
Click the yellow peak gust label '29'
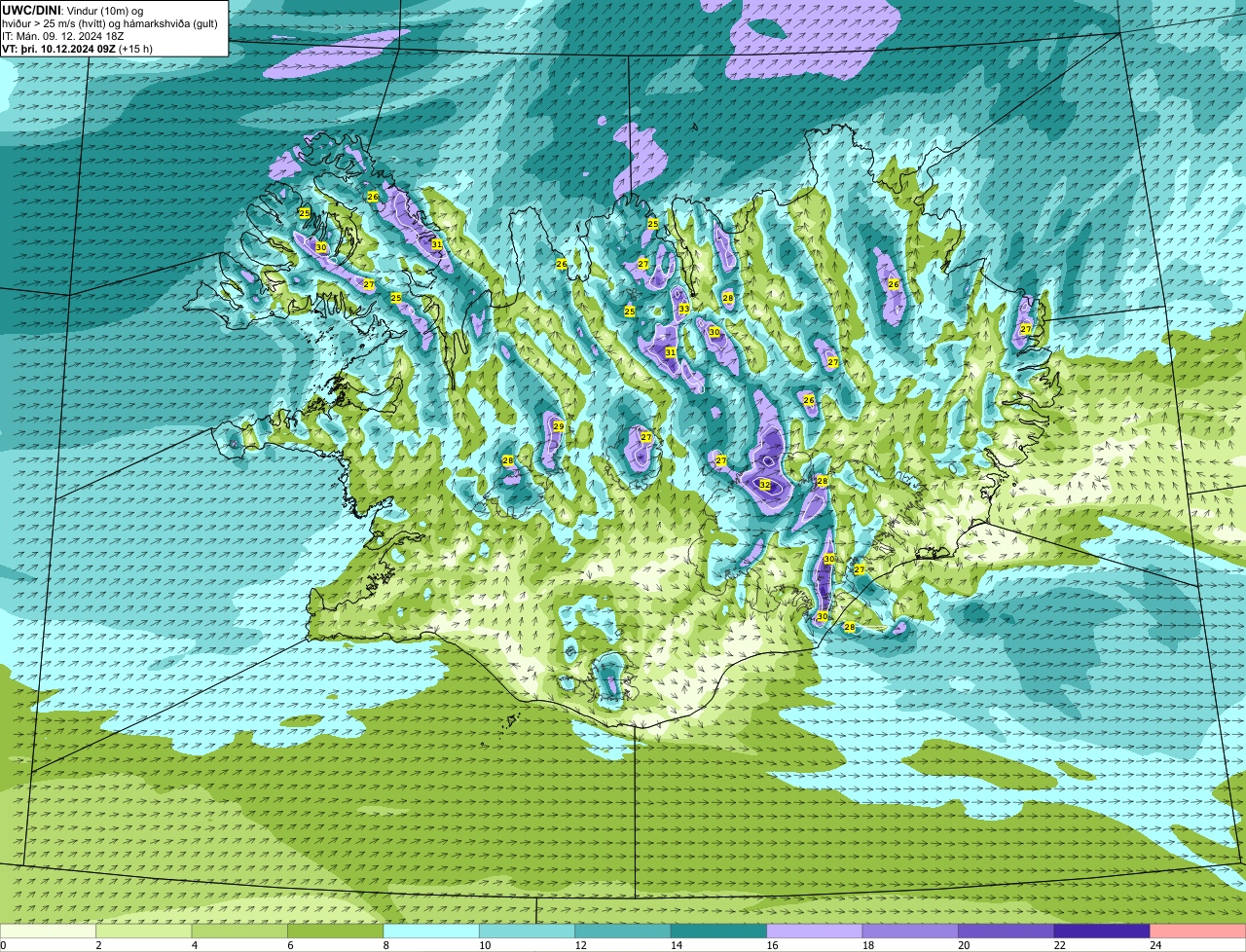tap(559, 426)
